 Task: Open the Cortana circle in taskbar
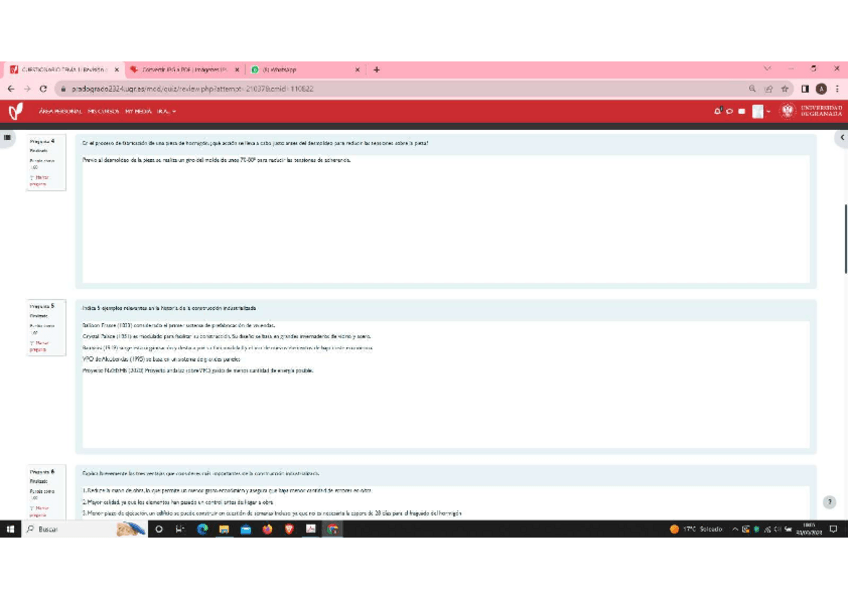158,529
